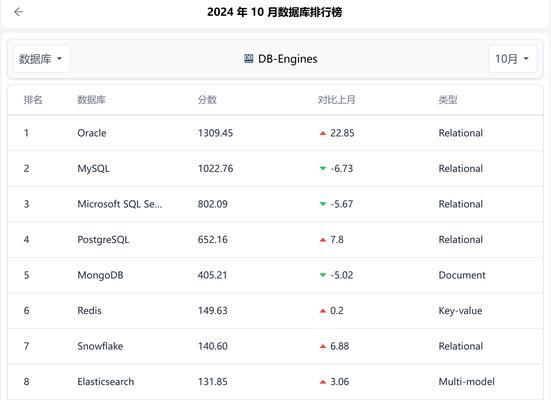Click the red up arrow beside 3.06
The image size is (551, 400).
point(323,382)
